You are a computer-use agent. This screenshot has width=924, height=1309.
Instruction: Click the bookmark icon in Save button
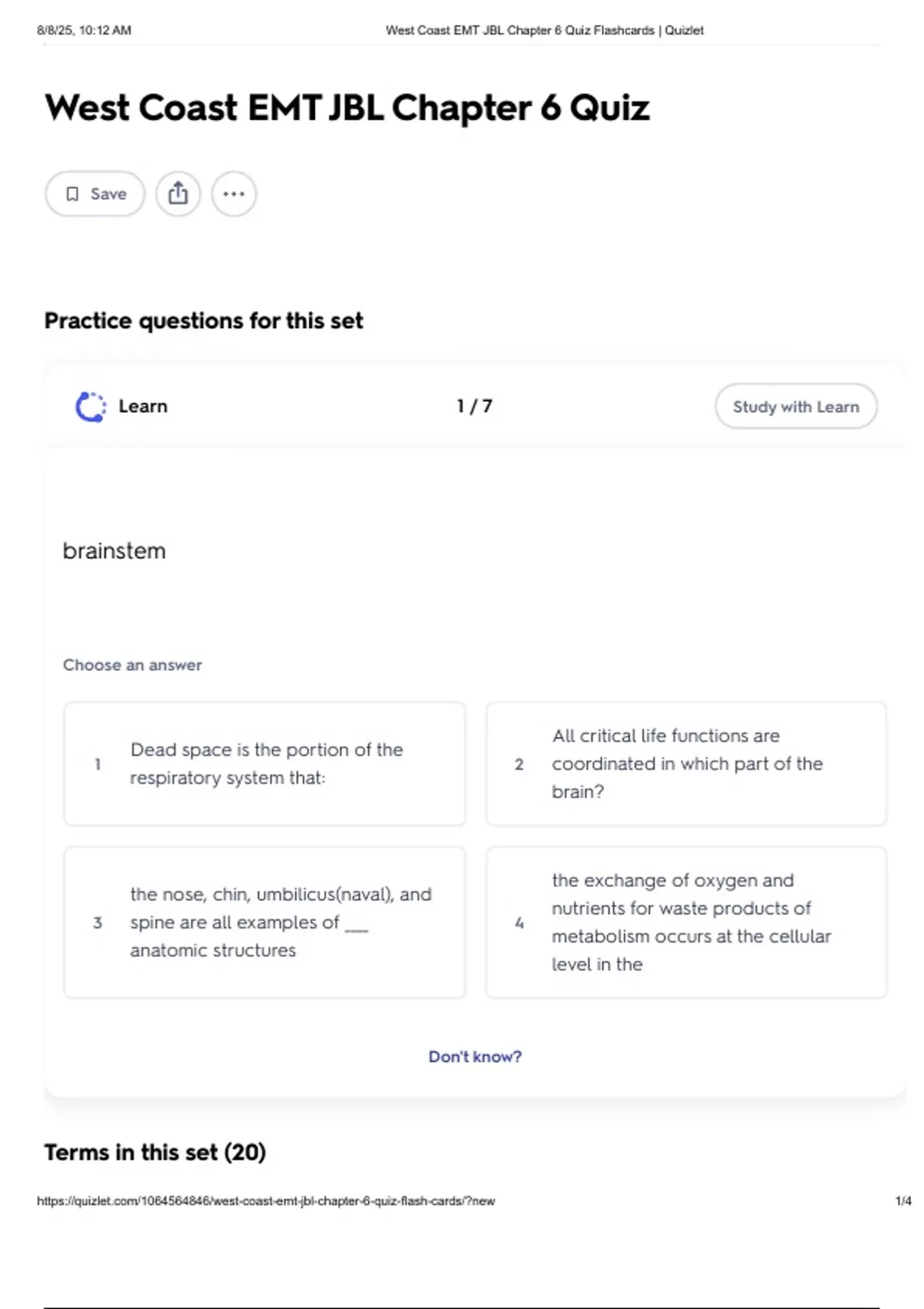click(x=72, y=194)
